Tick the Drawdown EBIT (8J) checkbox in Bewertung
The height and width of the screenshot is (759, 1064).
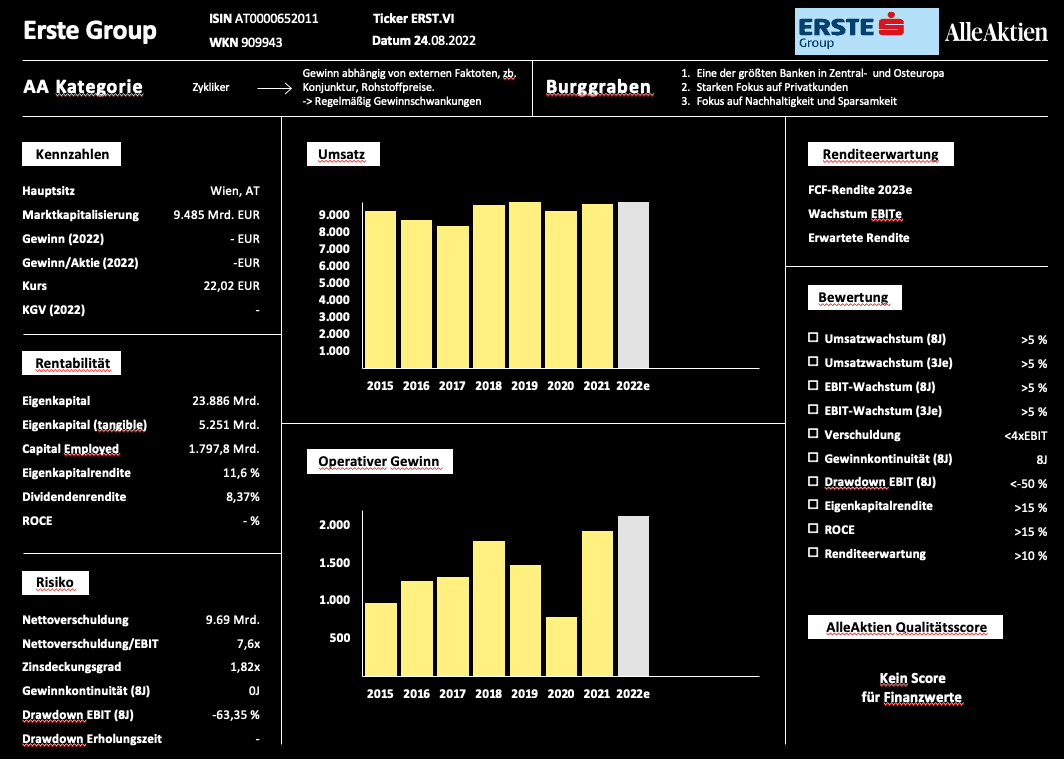[x=812, y=481]
